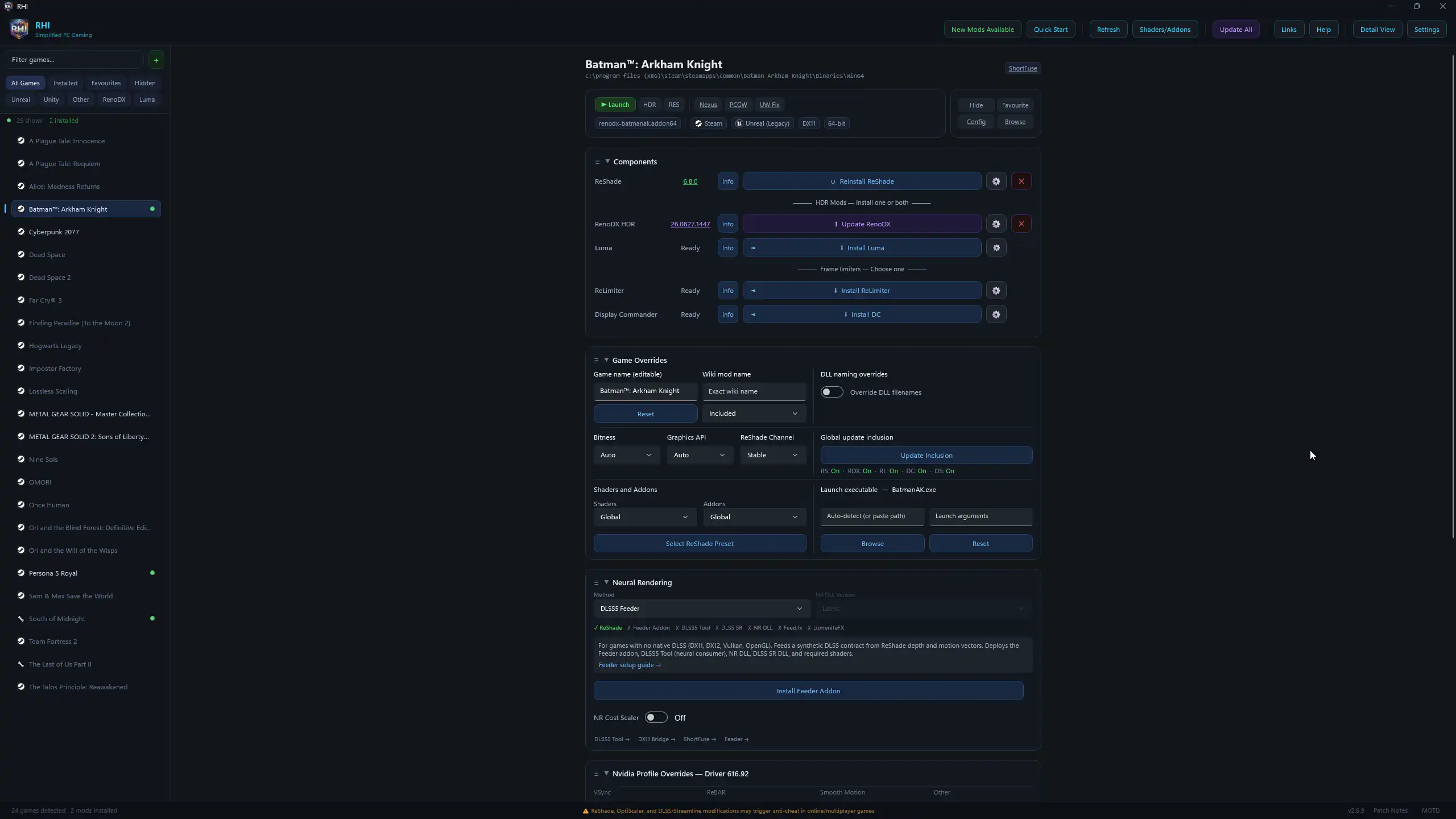The width and height of the screenshot is (1456, 819).
Task: Collapse the Game Overrides section
Action: pos(606,360)
